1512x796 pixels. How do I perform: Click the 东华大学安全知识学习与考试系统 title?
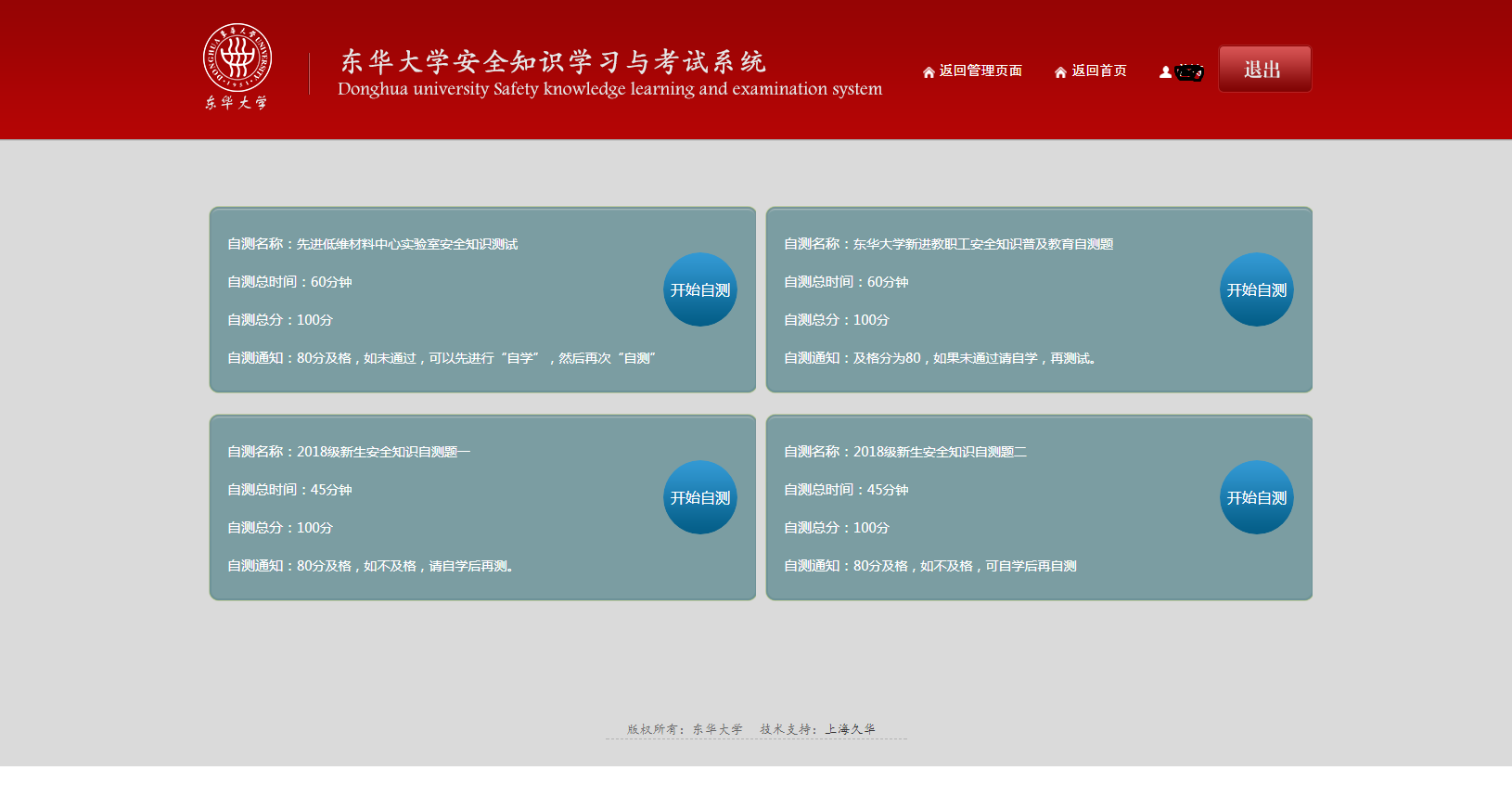point(553,61)
